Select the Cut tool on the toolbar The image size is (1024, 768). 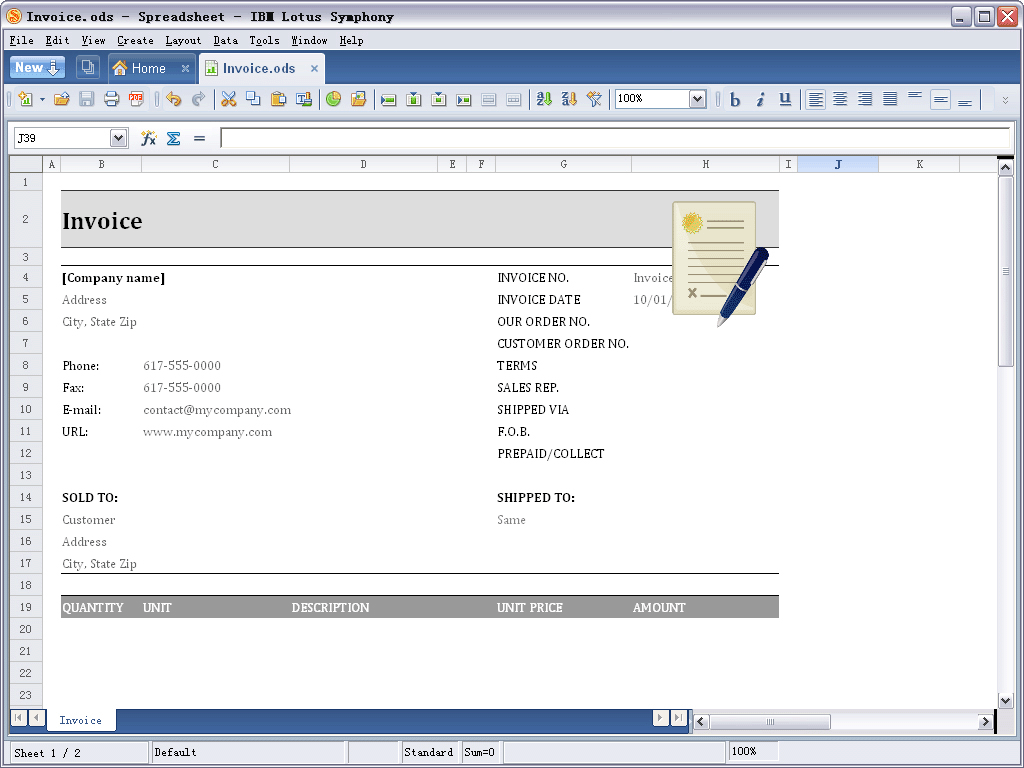click(227, 99)
